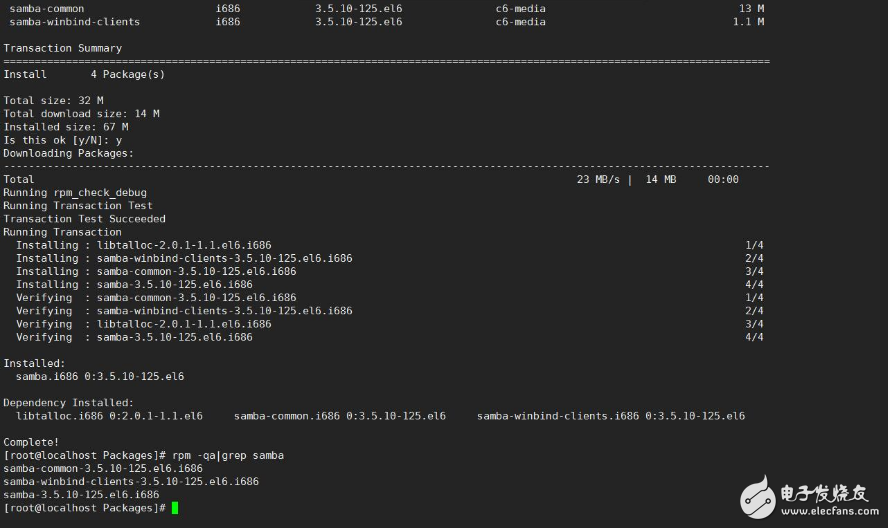The image size is (888, 528).
Task: Click the 'Downloading Packages:' line
Action: 68,153
